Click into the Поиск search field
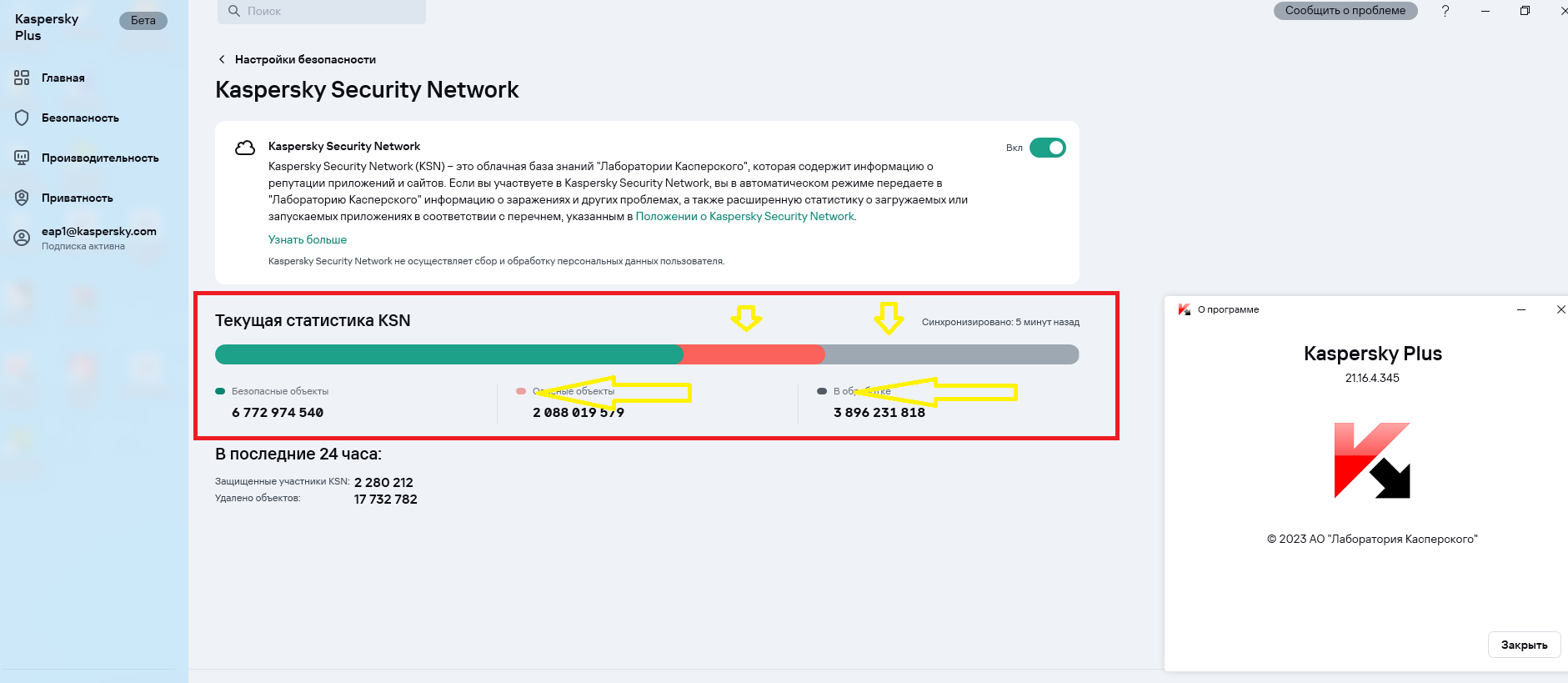 point(322,11)
